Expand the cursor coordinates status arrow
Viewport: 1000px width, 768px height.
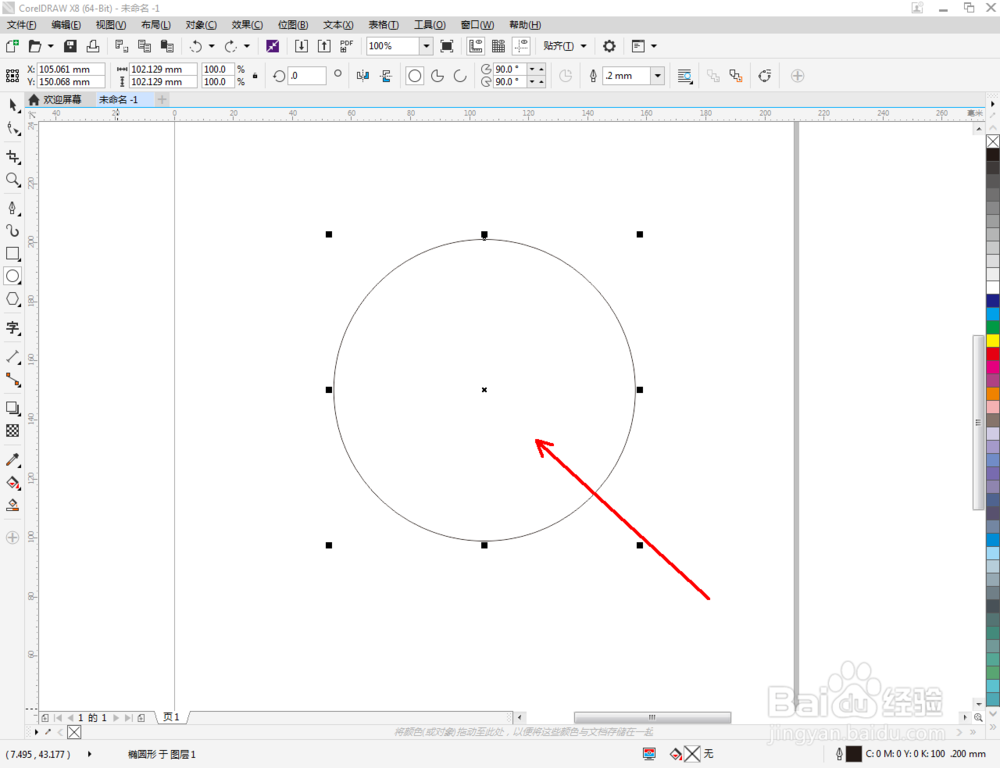[x=89, y=754]
